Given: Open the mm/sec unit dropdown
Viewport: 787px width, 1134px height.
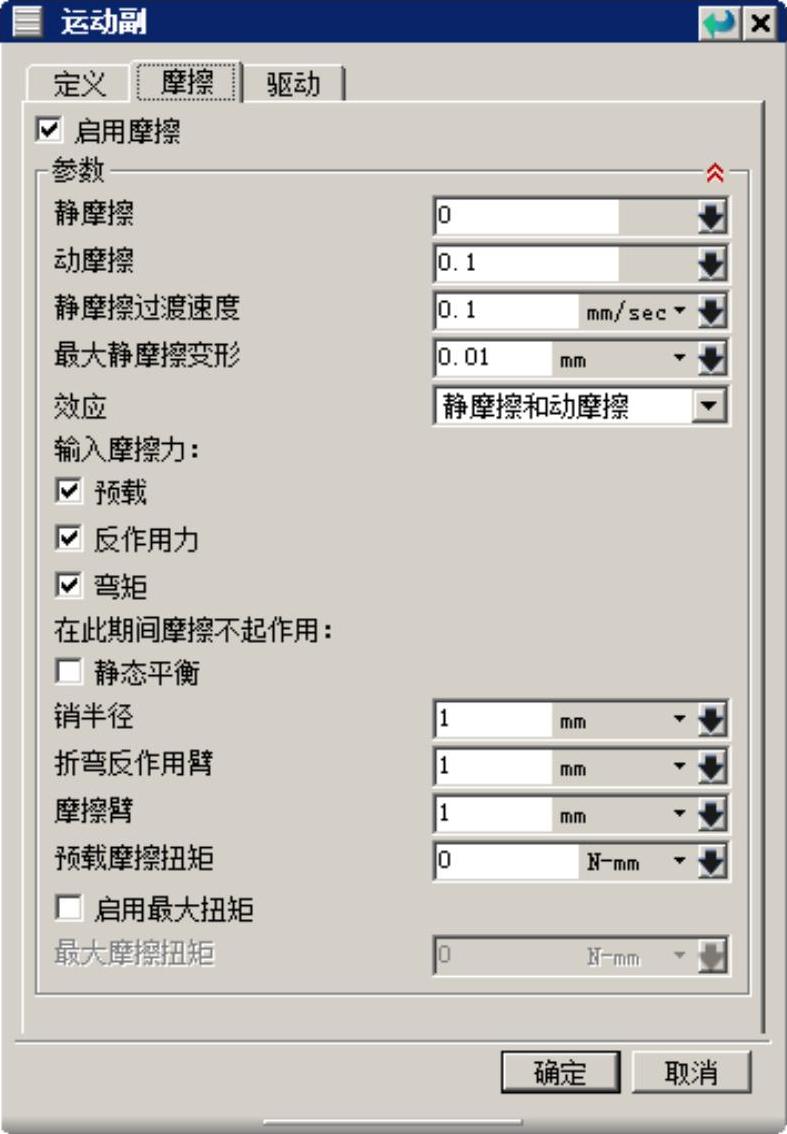Looking at the screenshot, I should (x=680, y=311).
